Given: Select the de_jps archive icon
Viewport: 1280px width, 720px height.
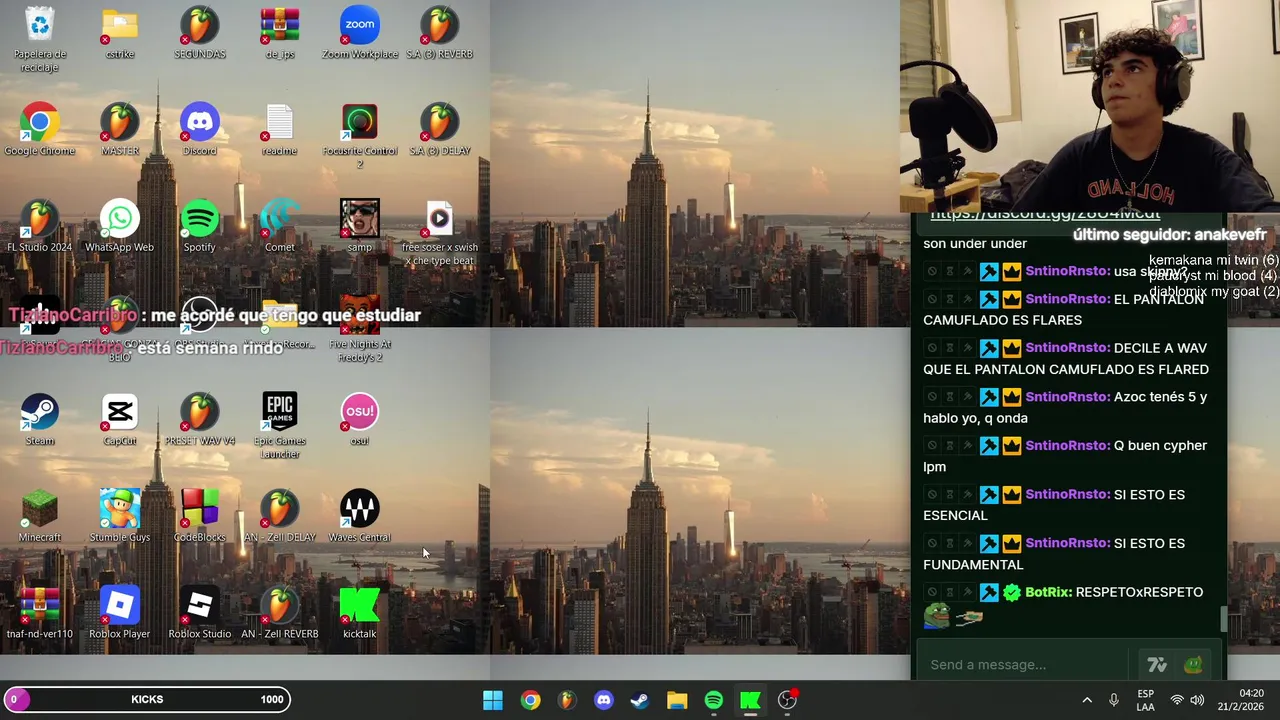Looking at the screenshot, I should [x=280, y=32].
